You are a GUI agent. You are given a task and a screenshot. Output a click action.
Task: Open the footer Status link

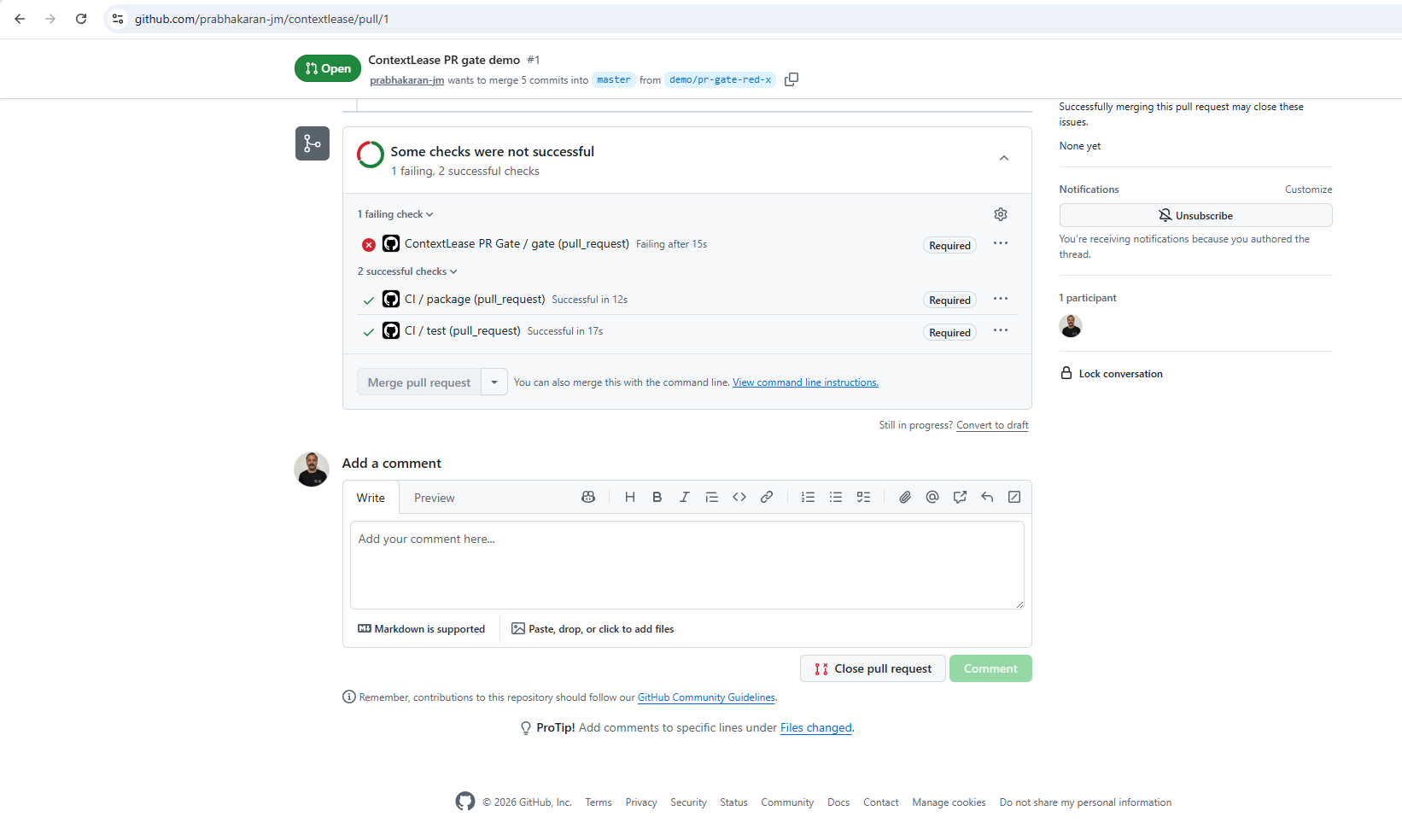click(x=733, y=802)
